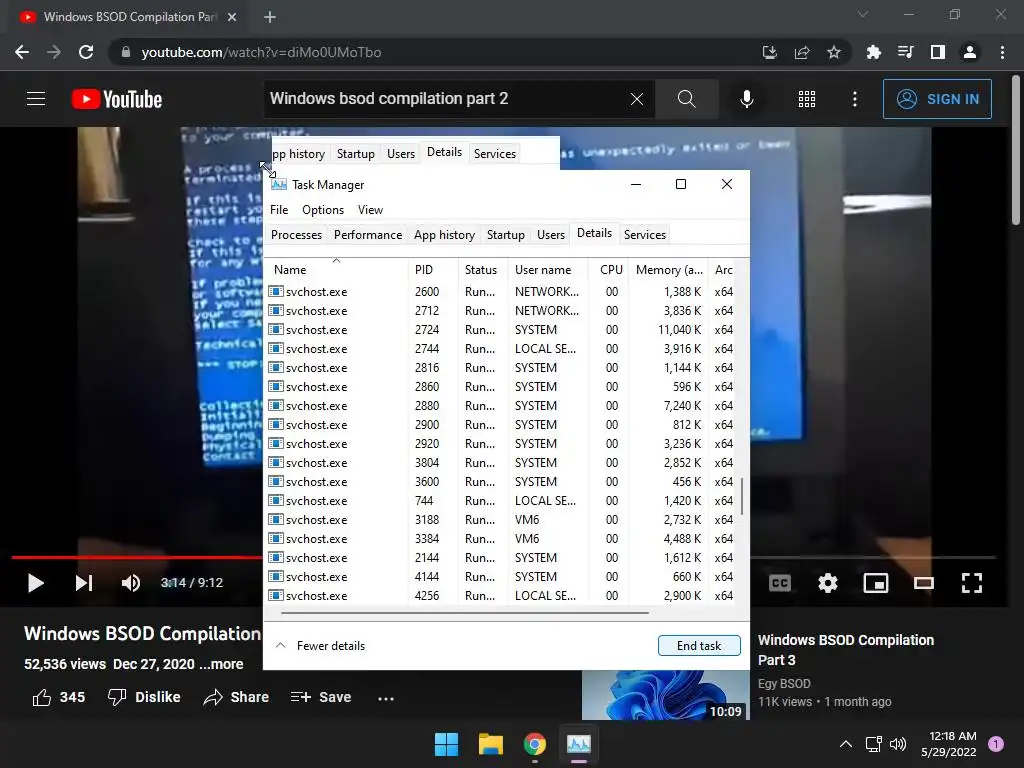Enter full screen video mode
The width and height of the screenshot is (1024, 768).
click(x=972, y=583)
